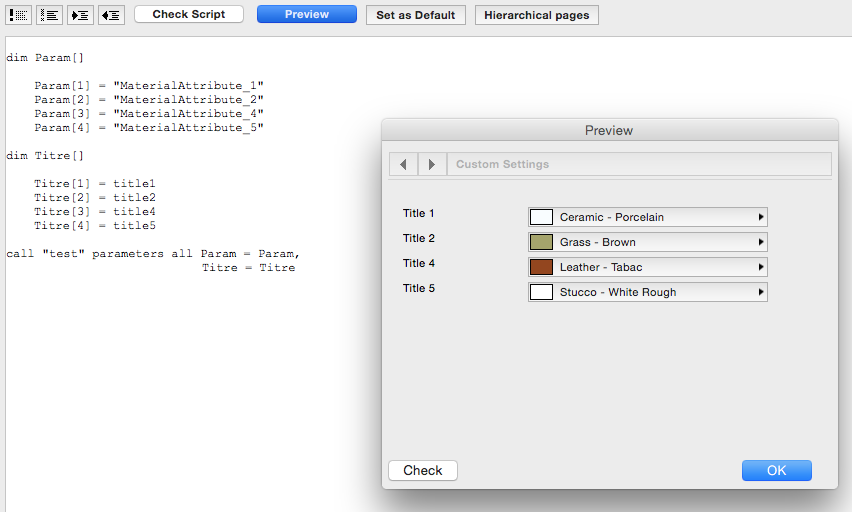Open Stucco - White Rough material list

[647, 292]
